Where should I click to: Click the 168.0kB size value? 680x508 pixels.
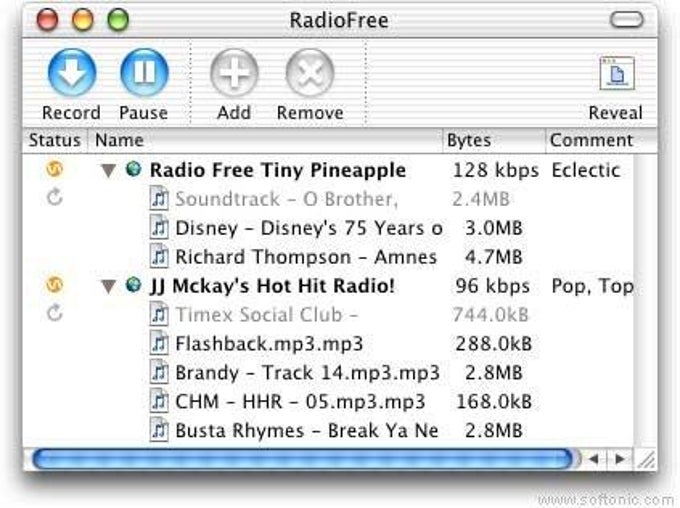click(x=494, y=402)
